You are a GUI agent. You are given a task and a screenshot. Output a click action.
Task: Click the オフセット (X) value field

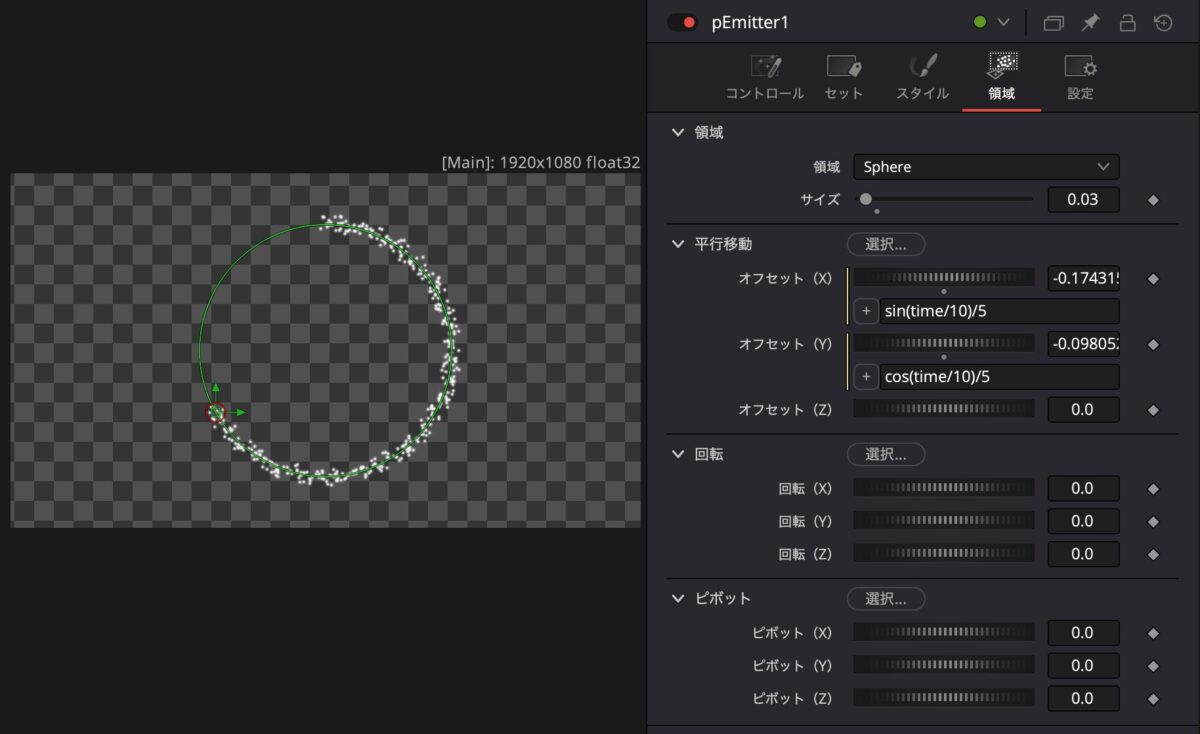coord(1083,279)
